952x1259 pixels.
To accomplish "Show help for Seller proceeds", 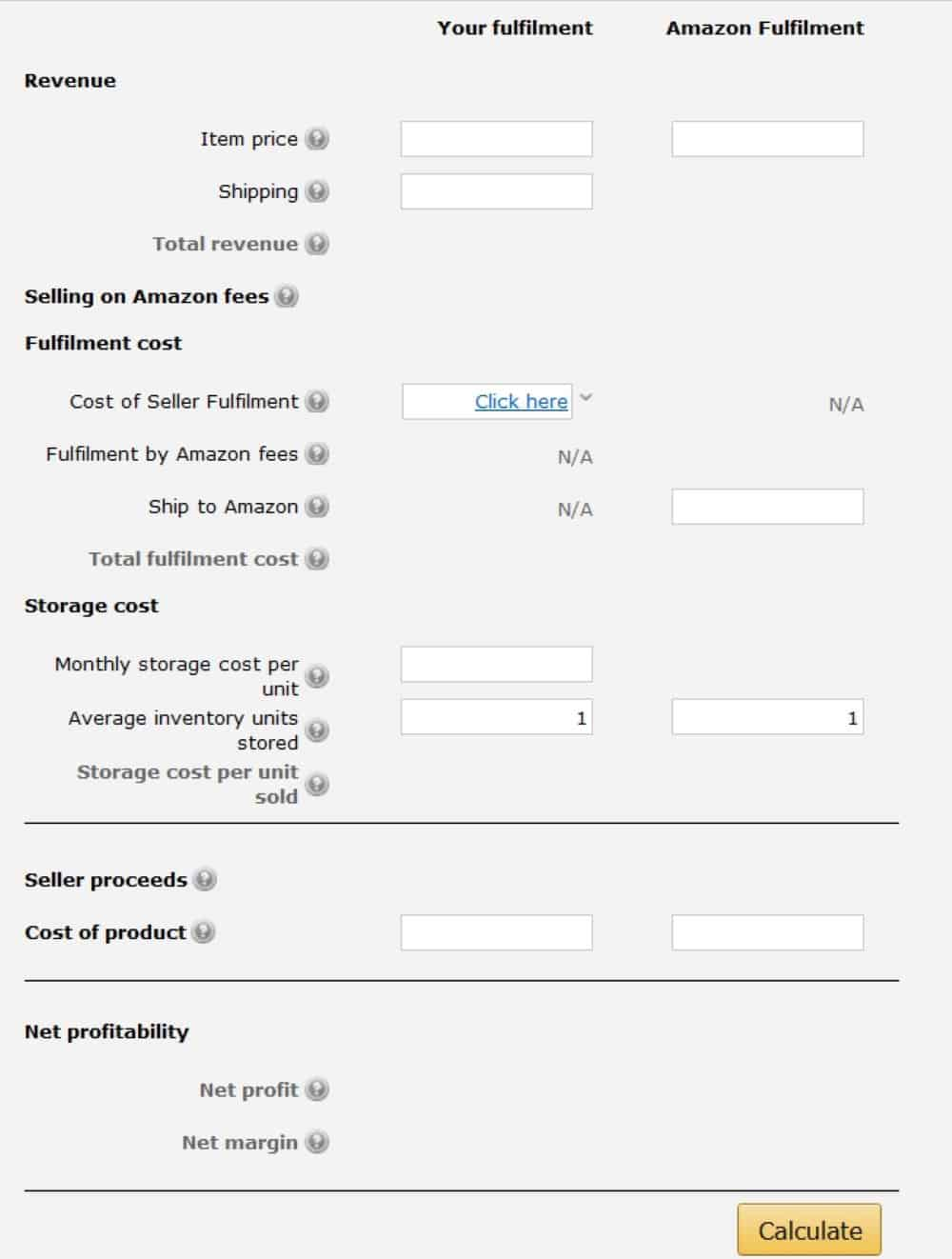I will pyautogui.click(x=204, y=880).
